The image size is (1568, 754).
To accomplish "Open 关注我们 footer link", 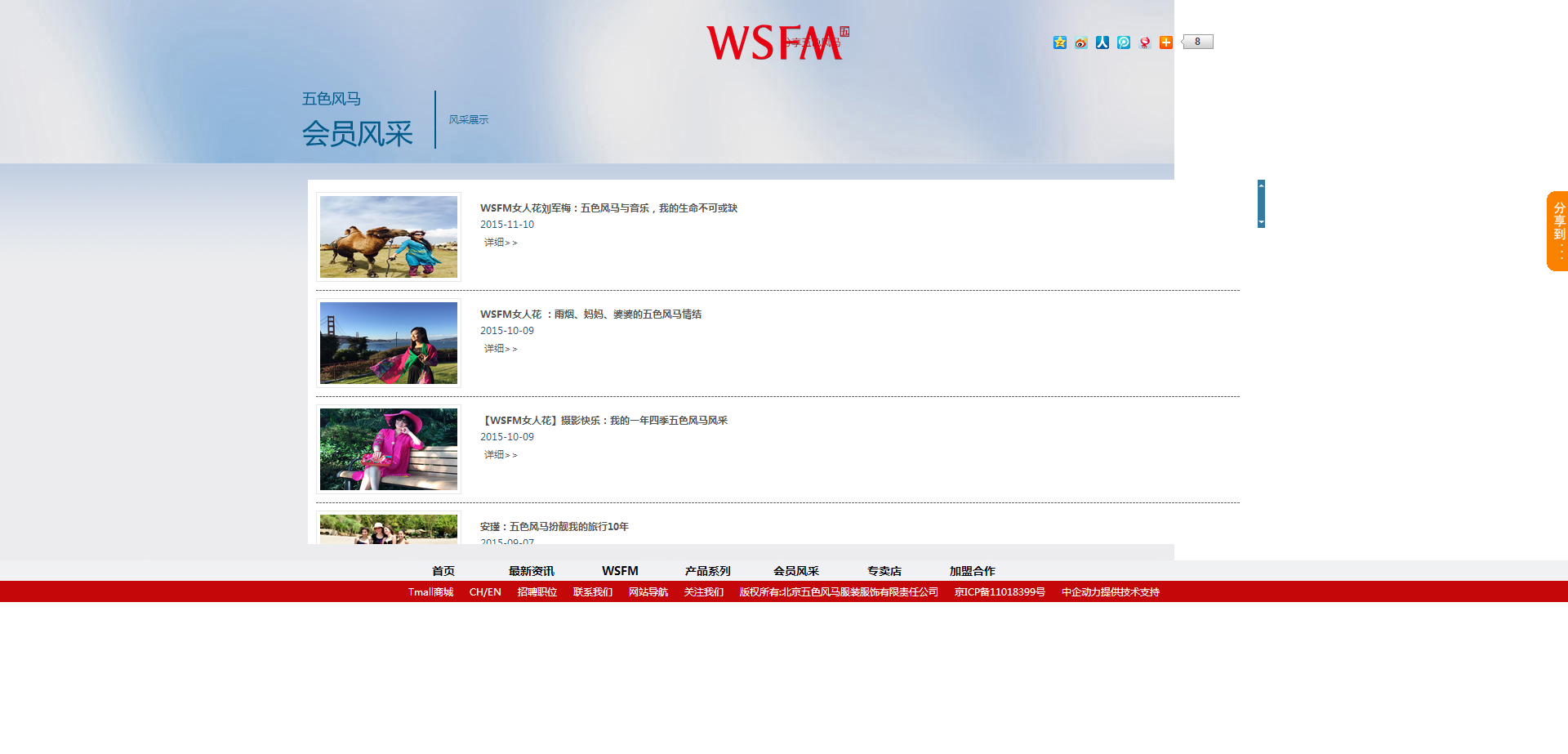I will [x=704, y=592].
